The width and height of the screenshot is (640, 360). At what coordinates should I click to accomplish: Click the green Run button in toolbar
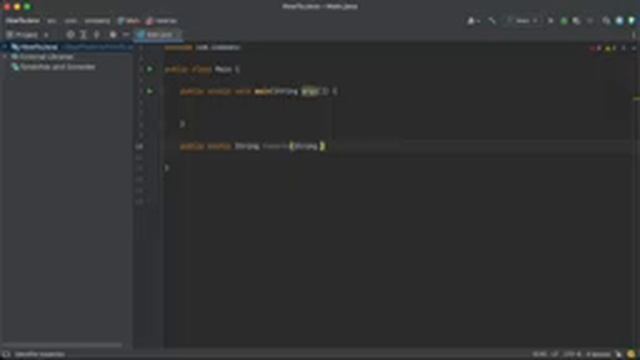pyautogui.click(x=551, y=20)
